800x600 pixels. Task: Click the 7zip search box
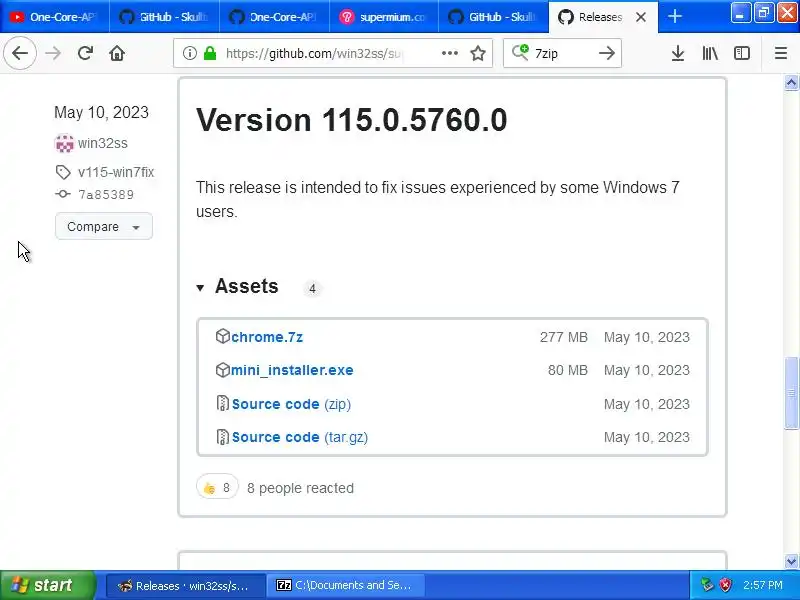point(562,53)
